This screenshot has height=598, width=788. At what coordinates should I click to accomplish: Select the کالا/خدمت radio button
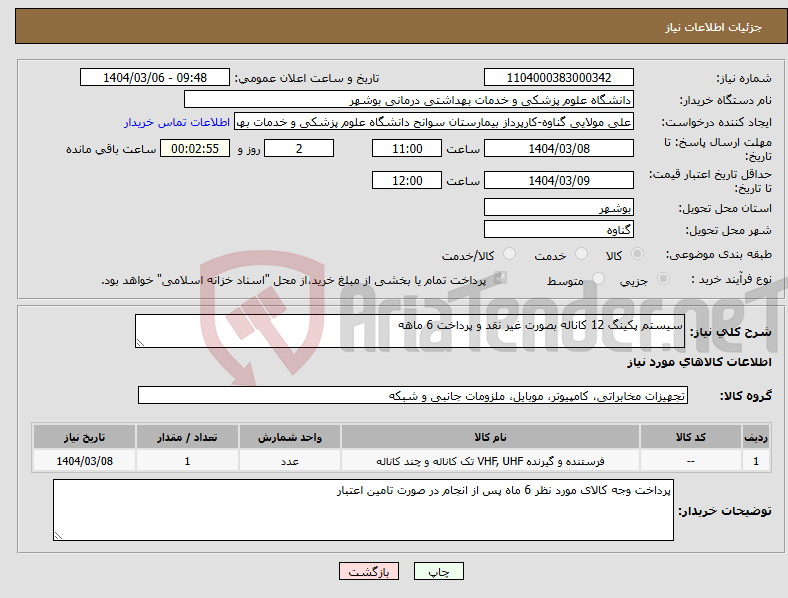click(x=510, y=254)
